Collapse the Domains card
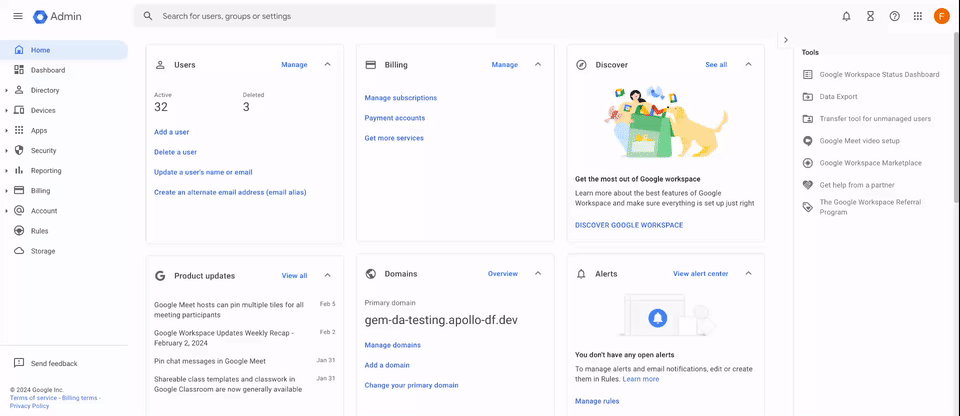The width and height of the screenshot is (960, 416). pos(538,274)
